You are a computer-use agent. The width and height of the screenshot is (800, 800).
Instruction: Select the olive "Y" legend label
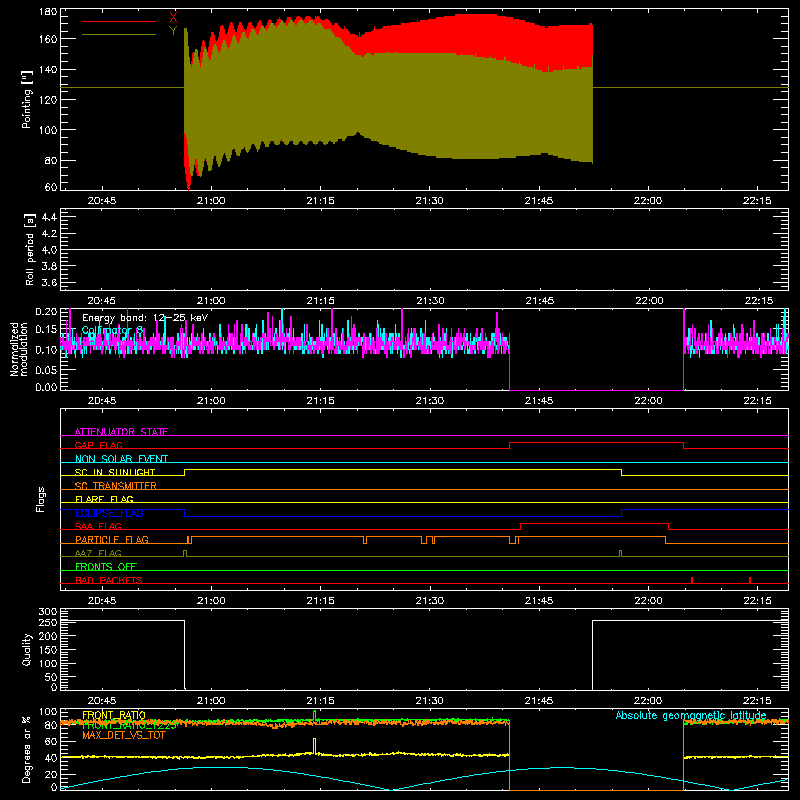click(x=173, y=31)
